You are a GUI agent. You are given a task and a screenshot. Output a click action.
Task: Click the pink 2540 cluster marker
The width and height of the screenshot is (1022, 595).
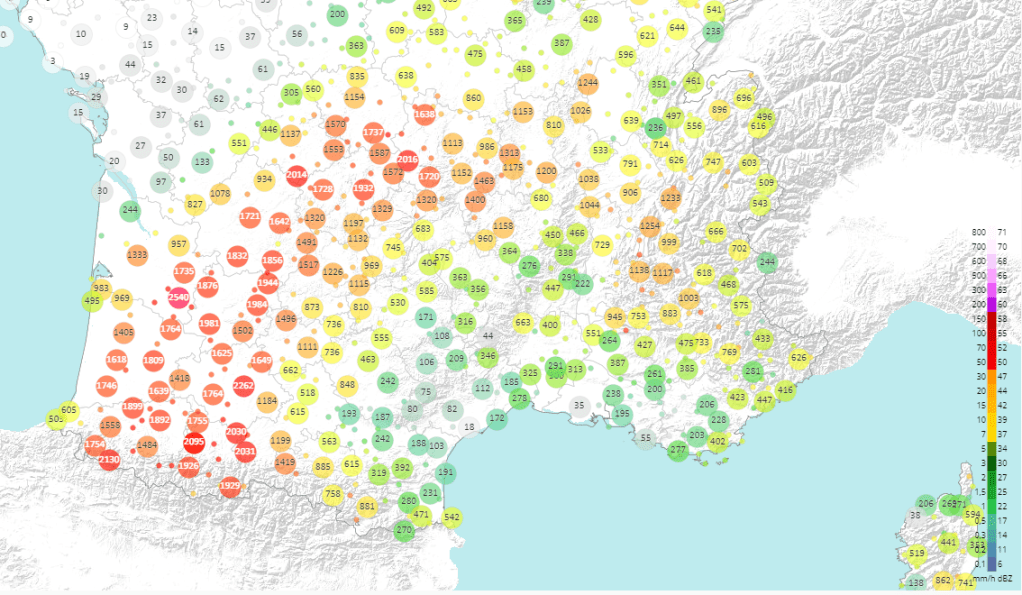tap(179, 297)
